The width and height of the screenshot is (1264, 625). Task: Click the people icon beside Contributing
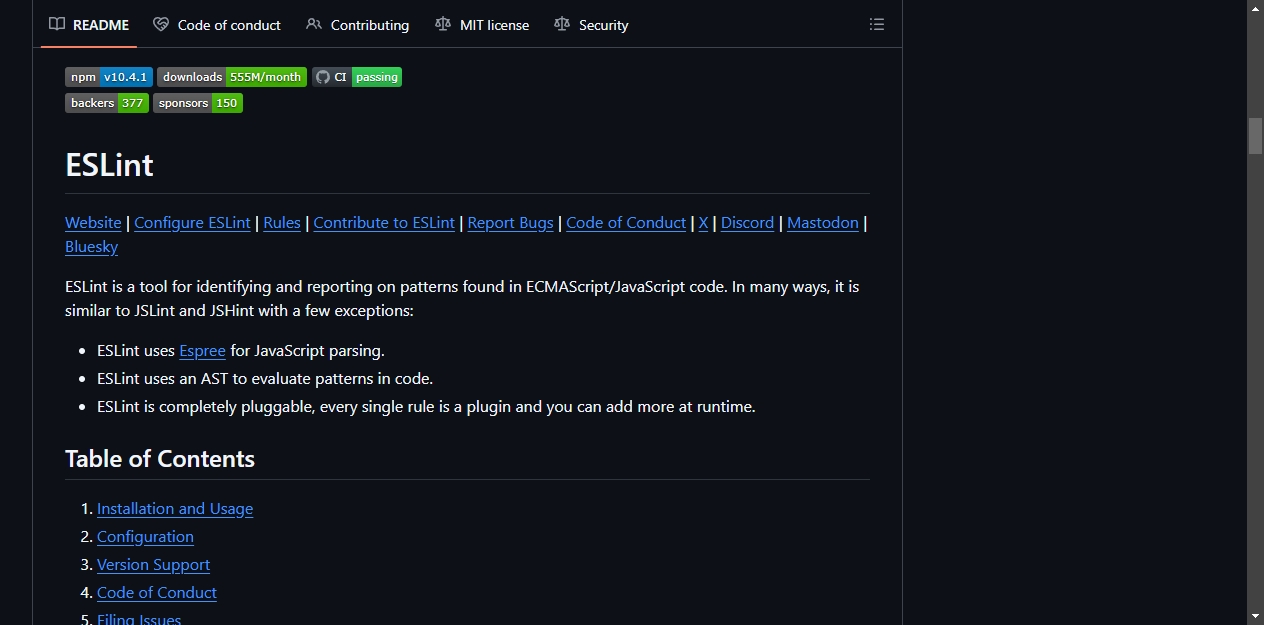pos(314,24)
